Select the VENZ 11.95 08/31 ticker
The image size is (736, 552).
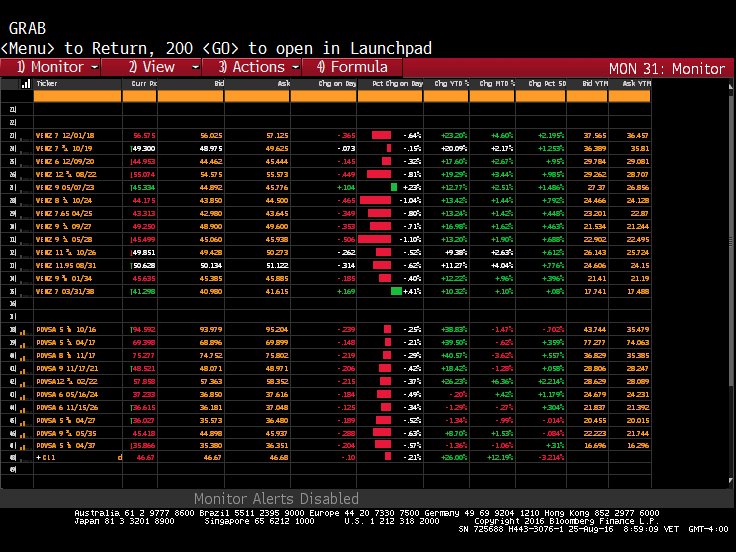[66, 266]
